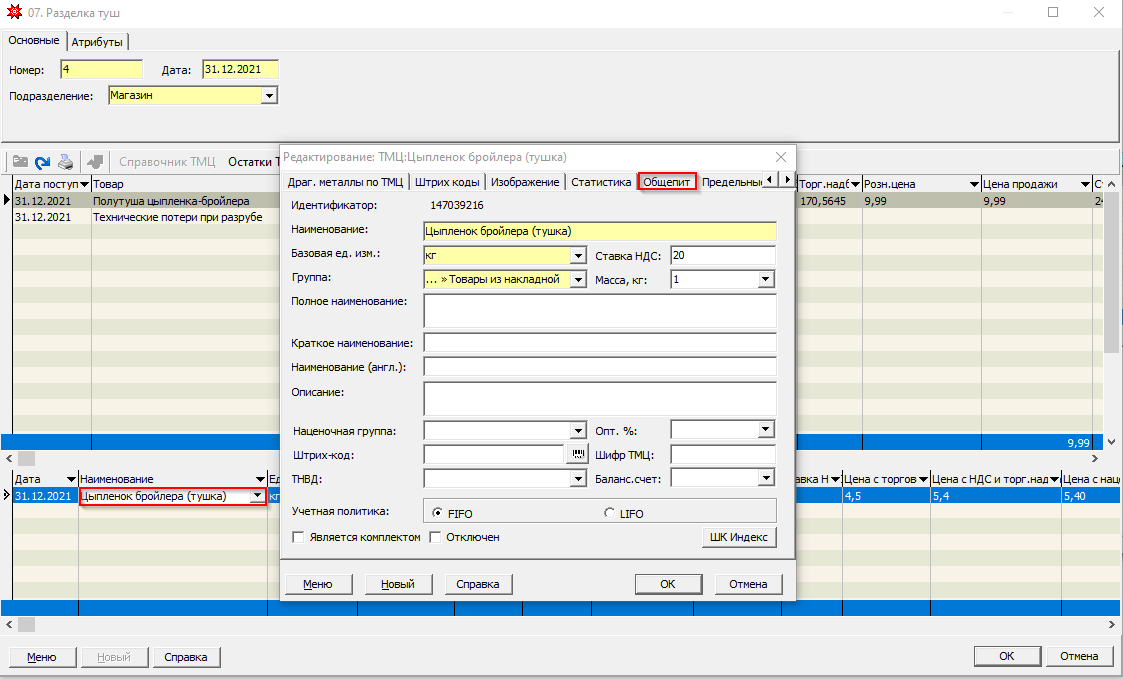
Task: Enable the 'Является комплектом' checkbox
Action: [x=298, y=537]
